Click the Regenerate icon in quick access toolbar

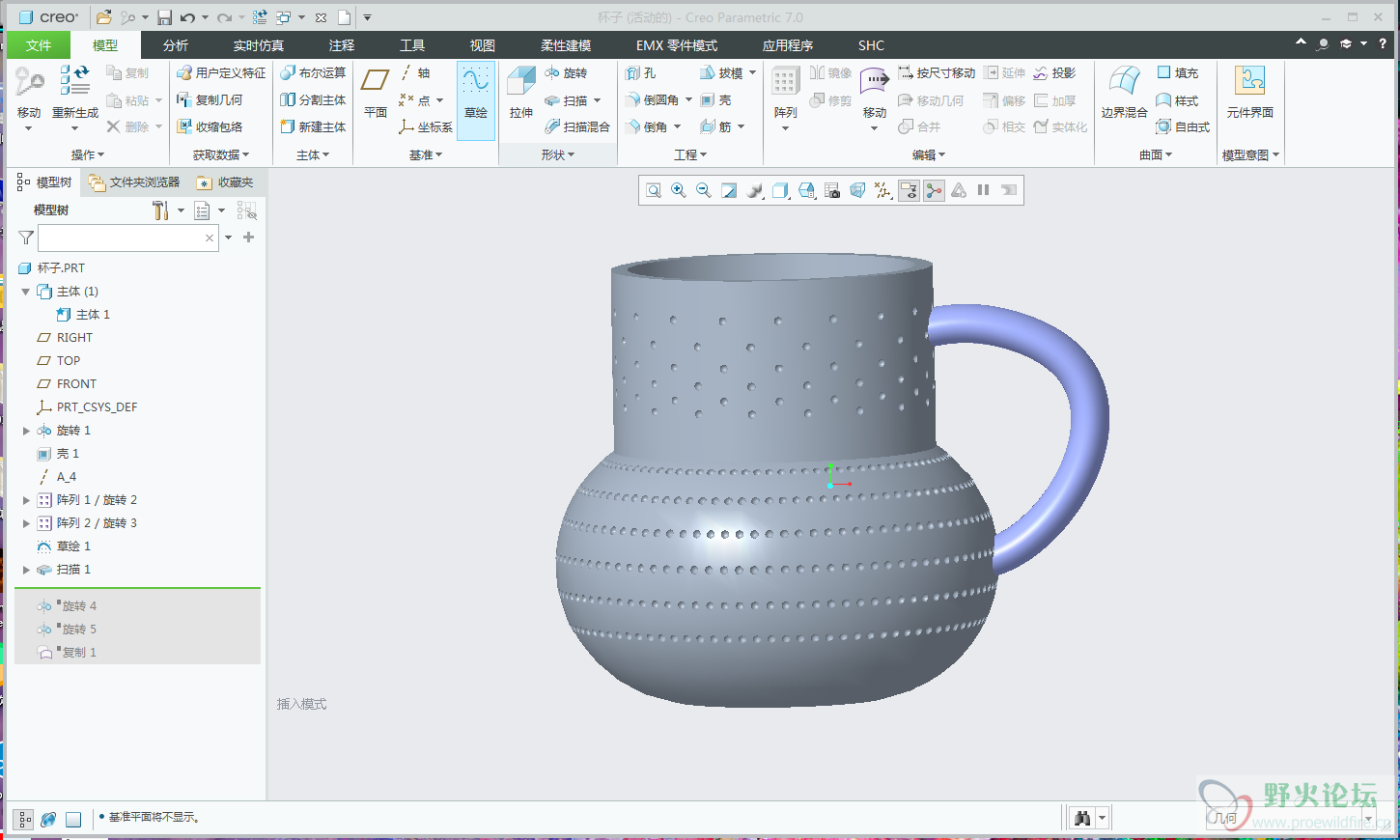pyautogui.click(x=260, y=17)
